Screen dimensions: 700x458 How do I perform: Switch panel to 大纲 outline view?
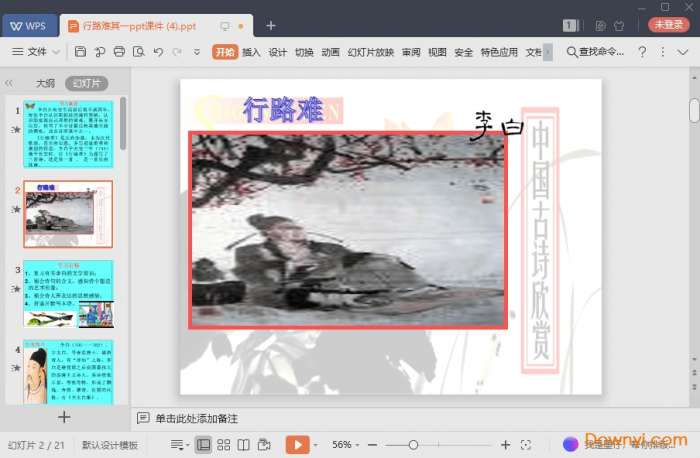pos(45,84)
